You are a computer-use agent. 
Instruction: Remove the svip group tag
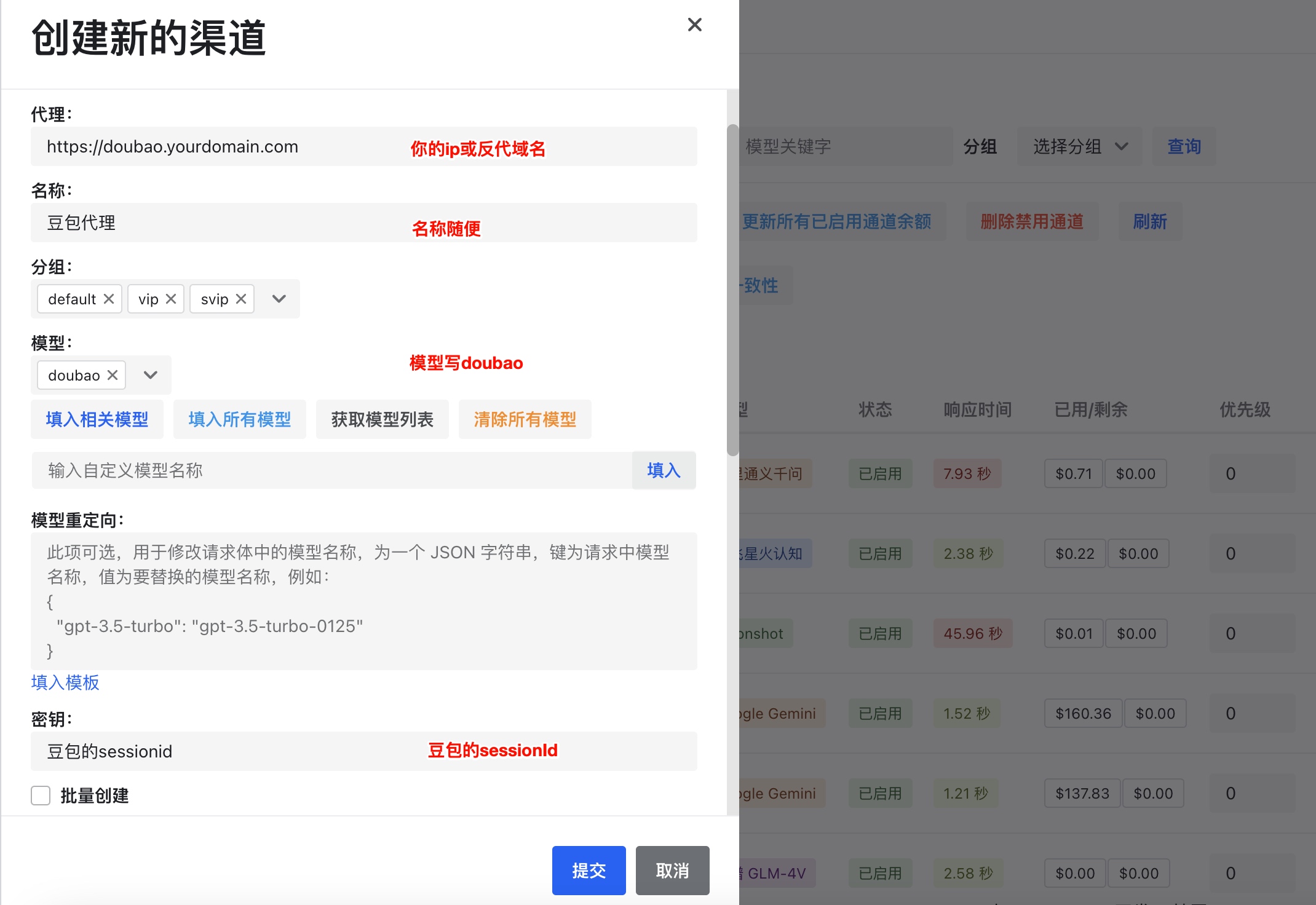tap(241, 299)
